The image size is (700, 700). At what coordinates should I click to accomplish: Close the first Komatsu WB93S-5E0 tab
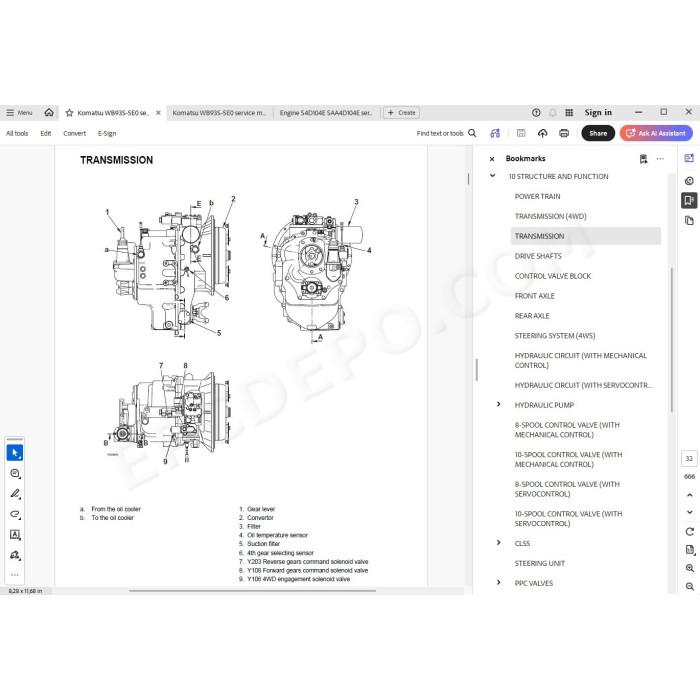tap(158, 113)
